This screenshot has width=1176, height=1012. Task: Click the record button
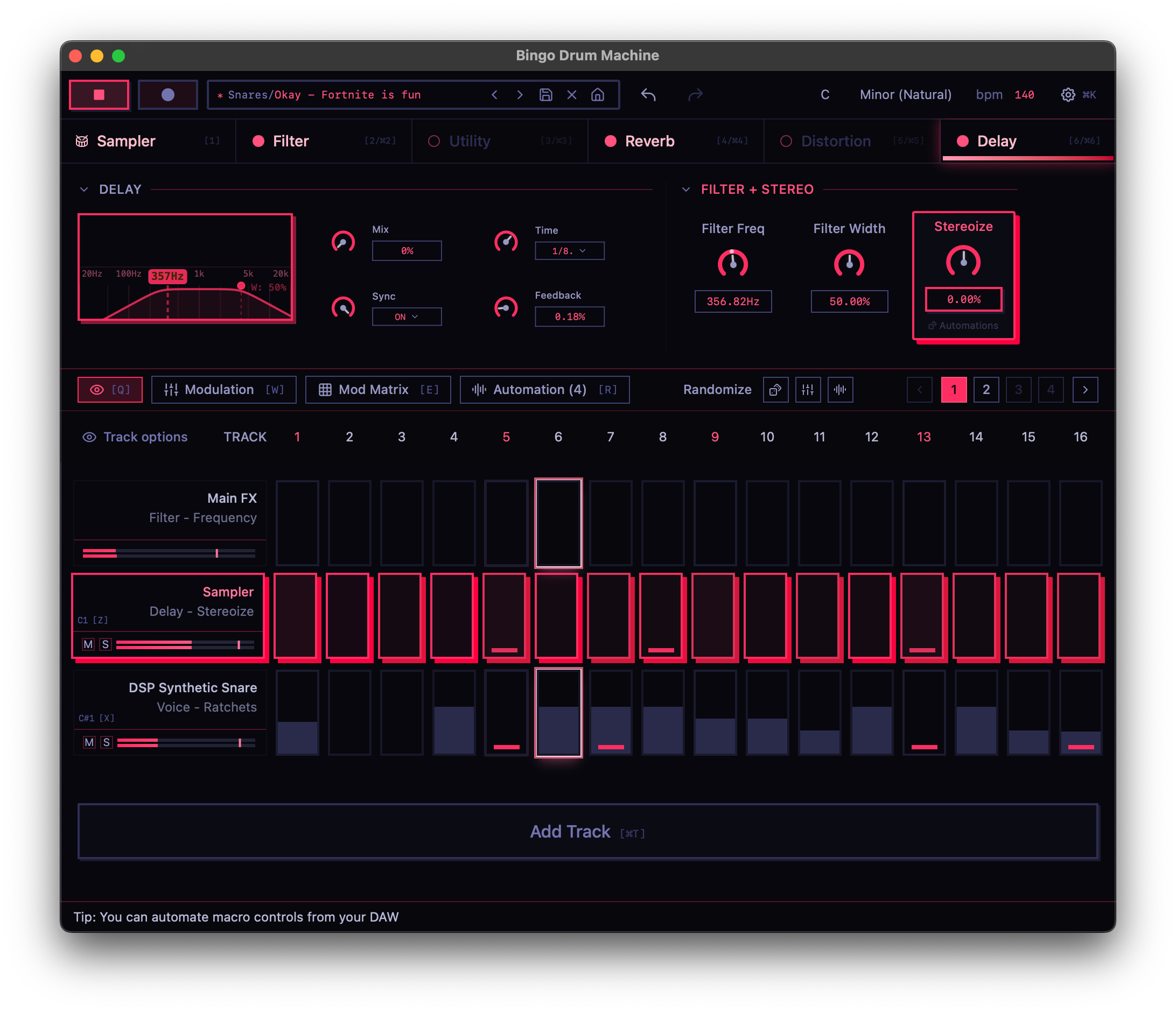point(168,95)
